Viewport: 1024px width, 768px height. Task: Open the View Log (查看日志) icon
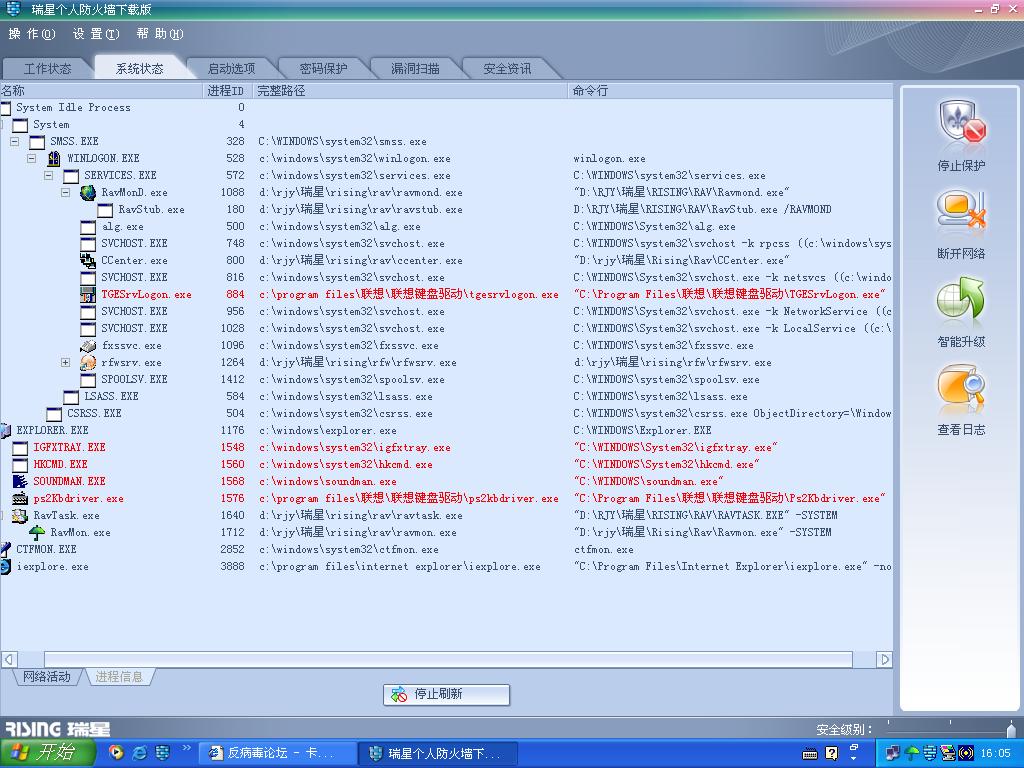961,387
